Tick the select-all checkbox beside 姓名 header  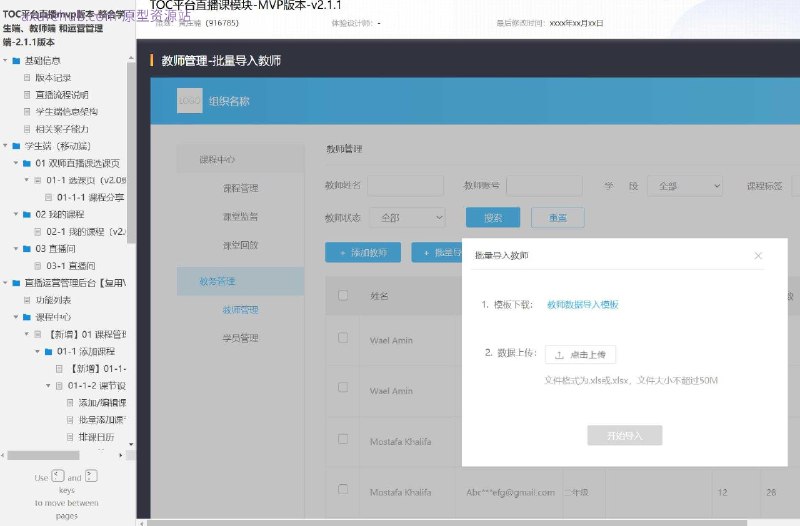tap(343, 295)
